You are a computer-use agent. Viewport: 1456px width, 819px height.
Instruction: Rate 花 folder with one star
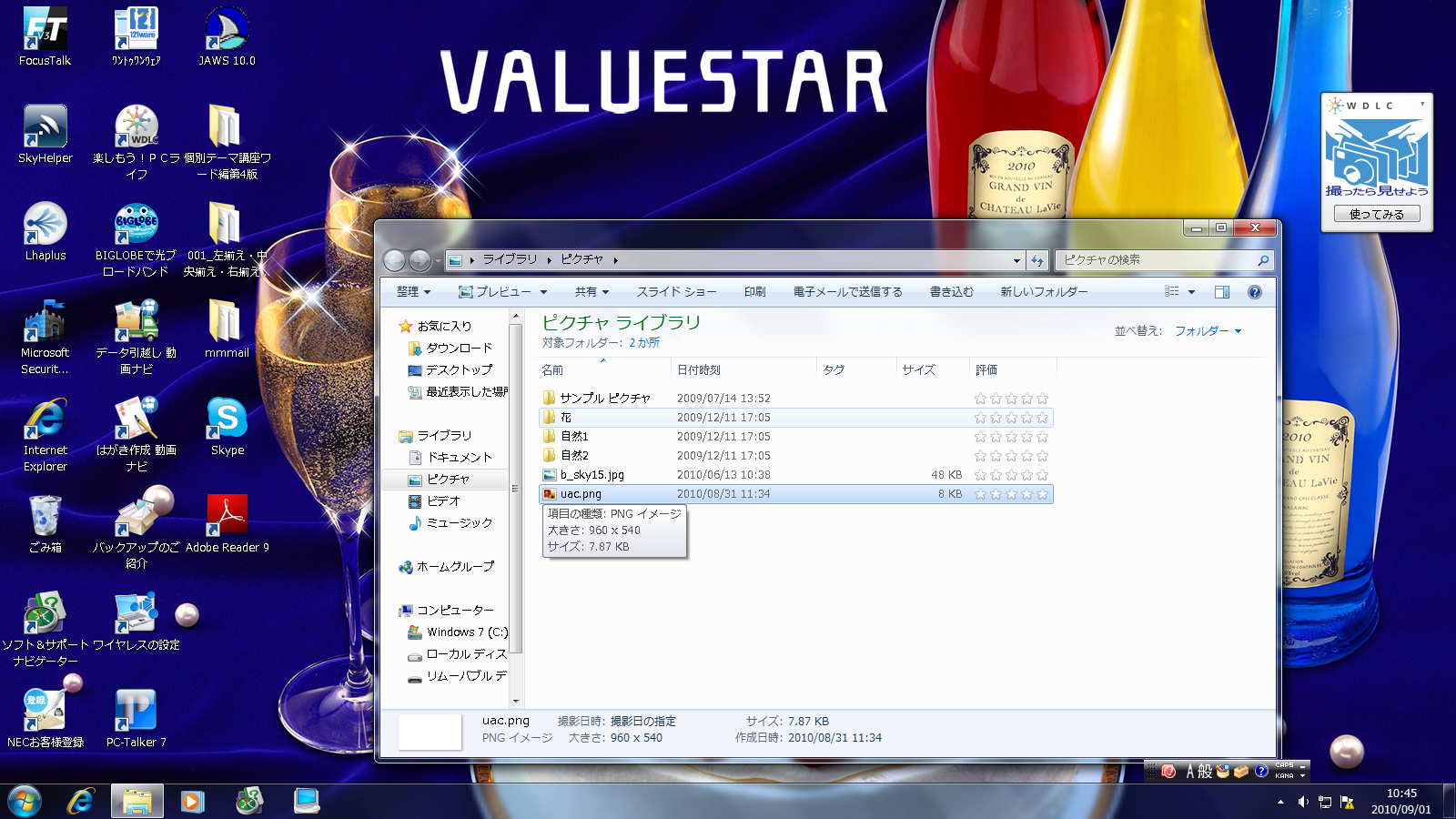point(980,418)
